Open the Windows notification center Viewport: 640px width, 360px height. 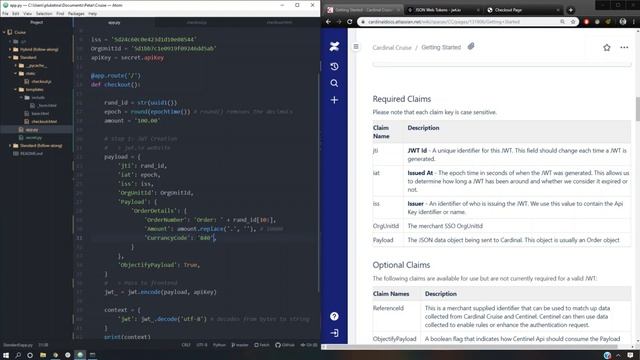tap(630, 355)
